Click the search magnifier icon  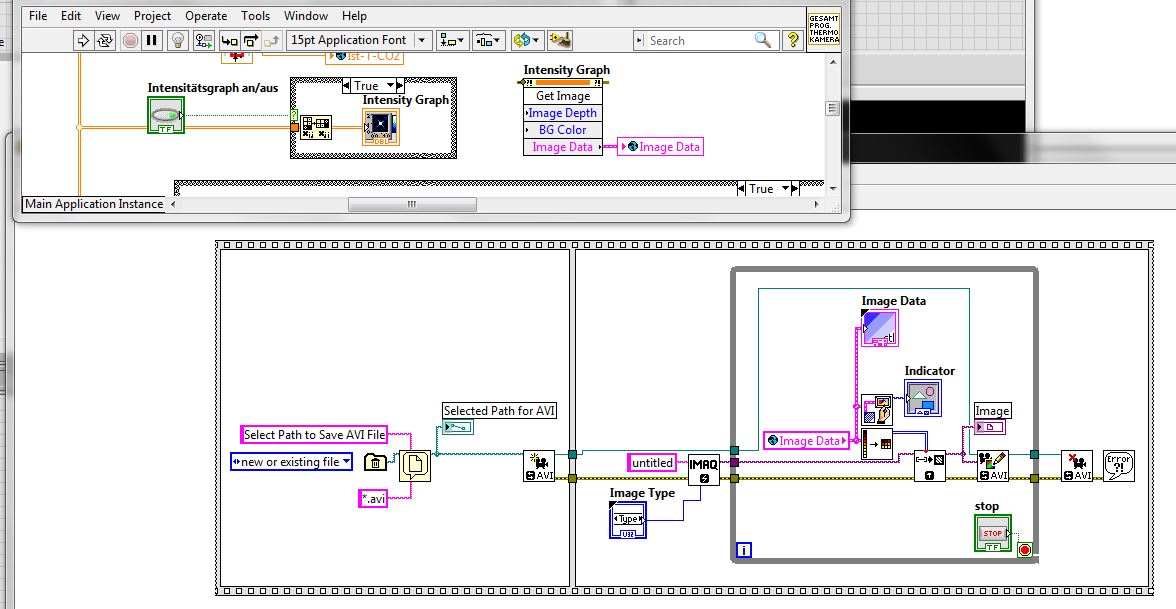[763, 40]
